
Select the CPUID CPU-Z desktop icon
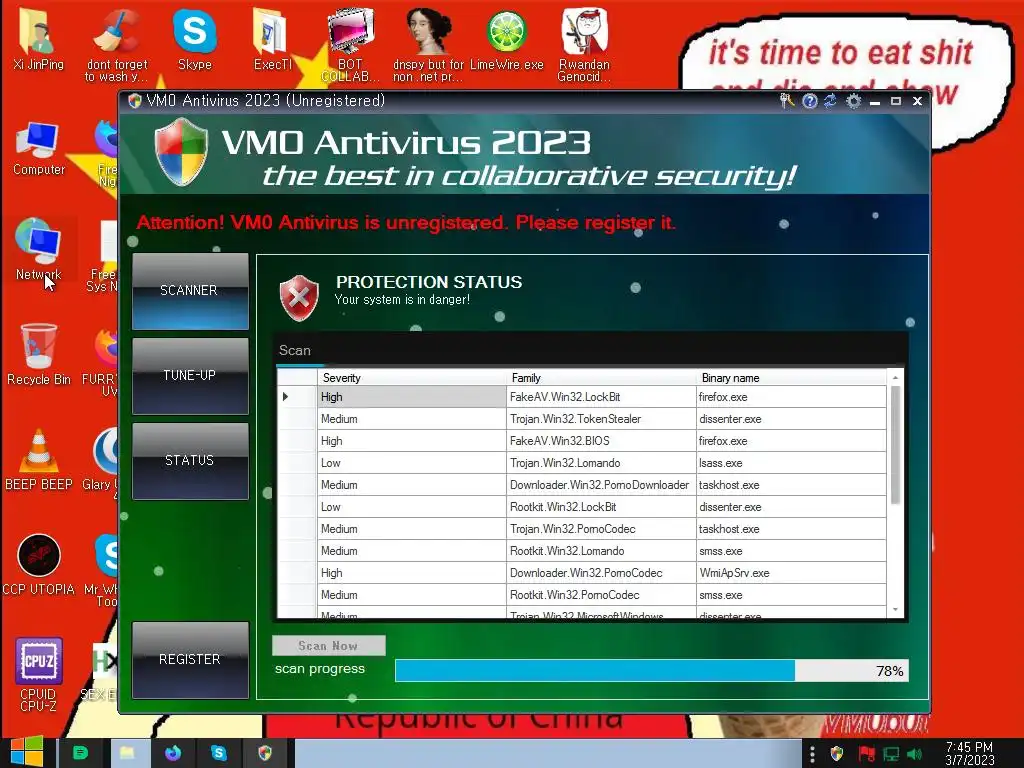point(39,674)
